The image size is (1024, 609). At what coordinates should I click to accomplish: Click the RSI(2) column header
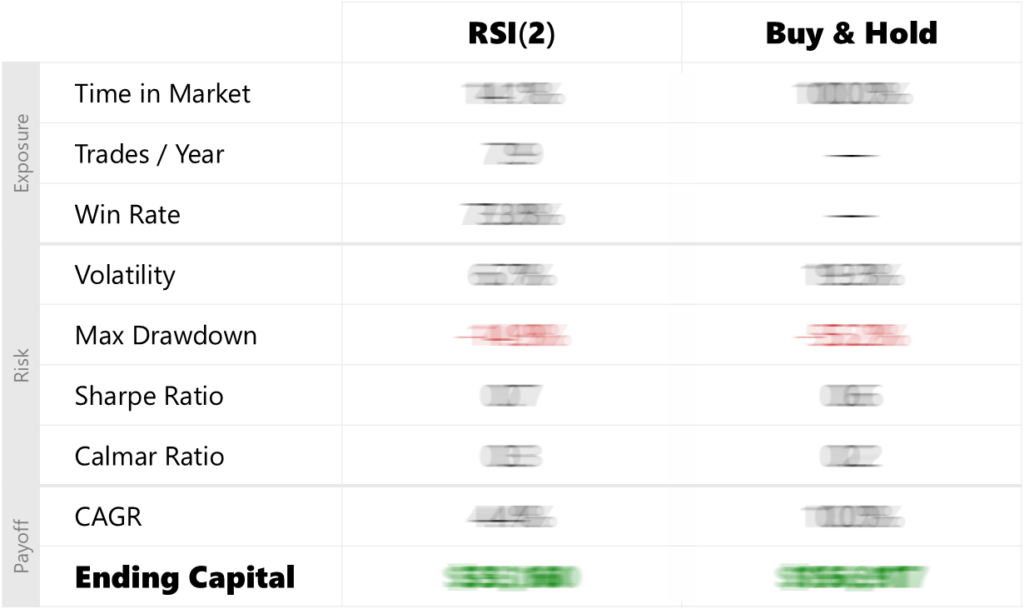point(511,33)
